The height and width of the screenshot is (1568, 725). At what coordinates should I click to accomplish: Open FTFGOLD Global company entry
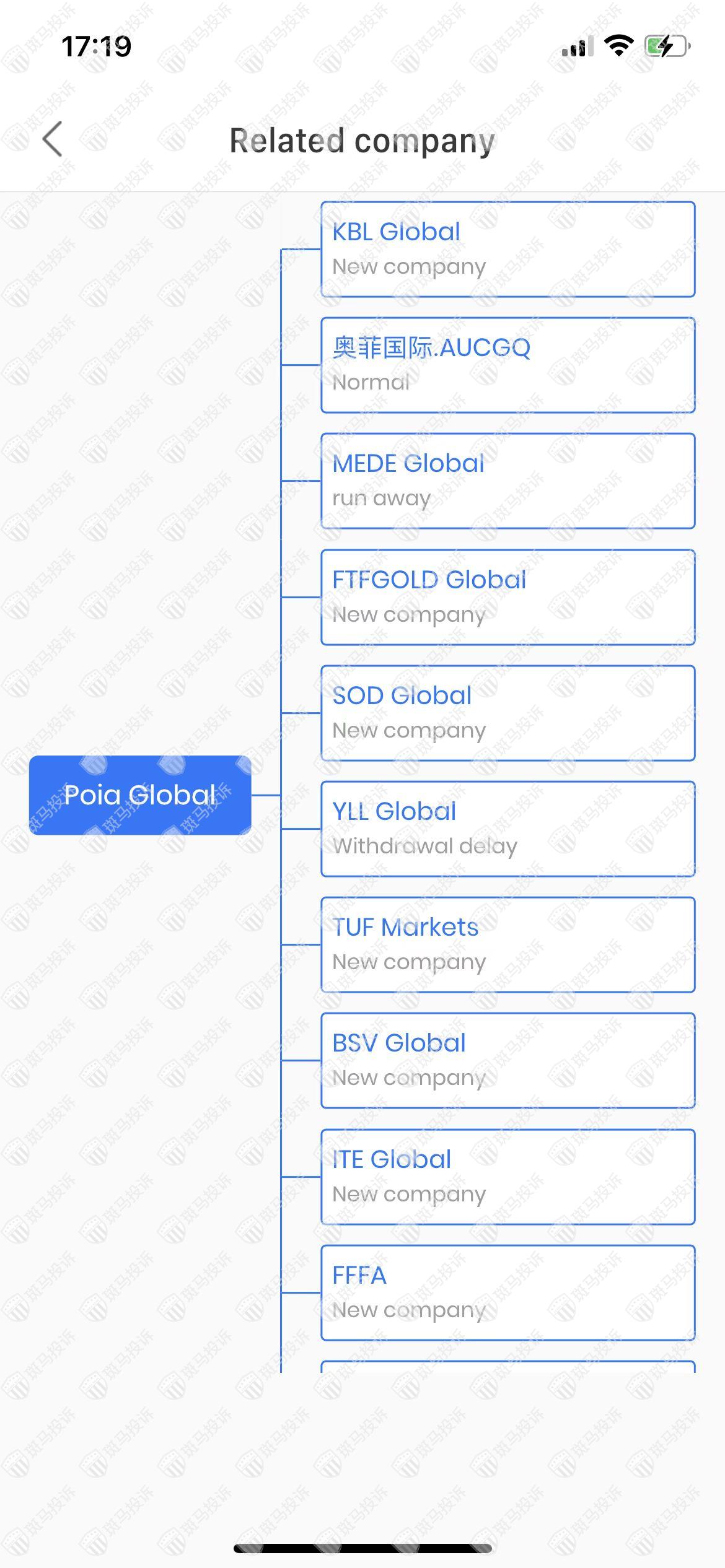[507, 597]
